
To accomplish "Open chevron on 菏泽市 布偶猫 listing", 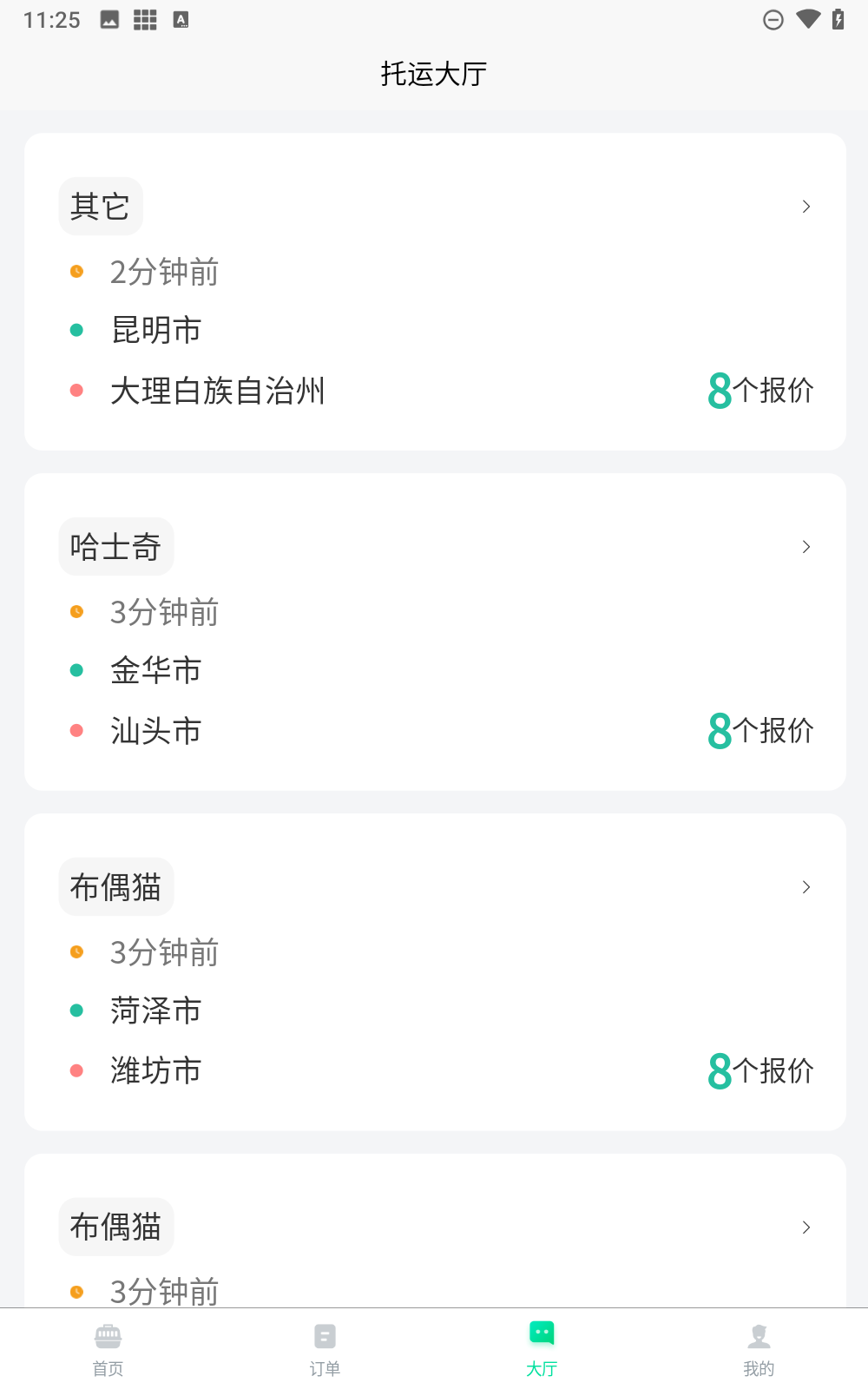I will click(806, 887).
